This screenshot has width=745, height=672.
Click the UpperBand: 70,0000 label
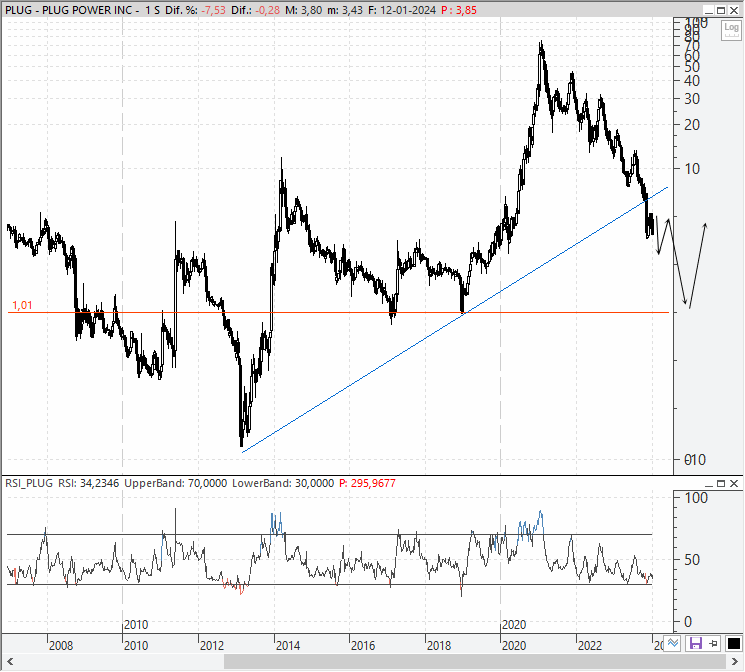tap(175, 483)
